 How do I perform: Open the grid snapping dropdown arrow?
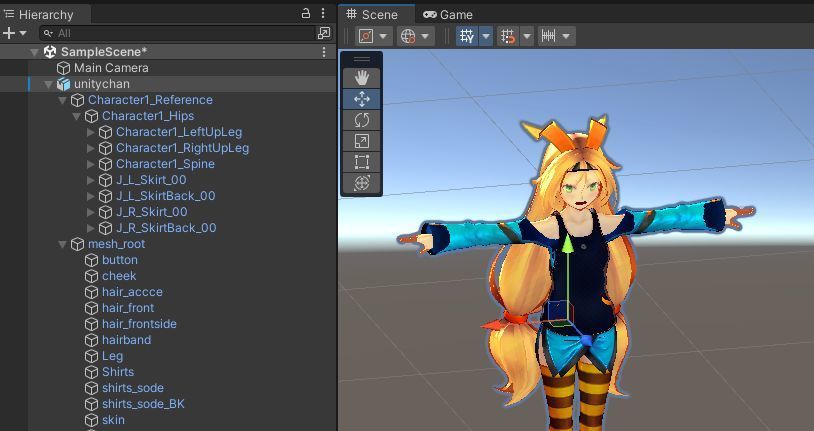[x=527, y=36]
